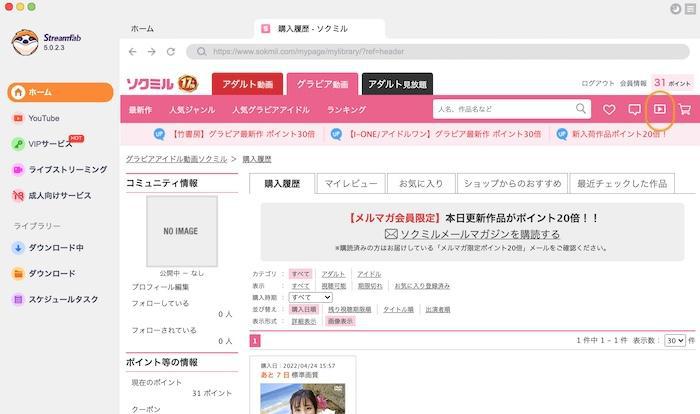Open the アダルト見放題 site tab

pyautogui.click(x=397, y=84)
